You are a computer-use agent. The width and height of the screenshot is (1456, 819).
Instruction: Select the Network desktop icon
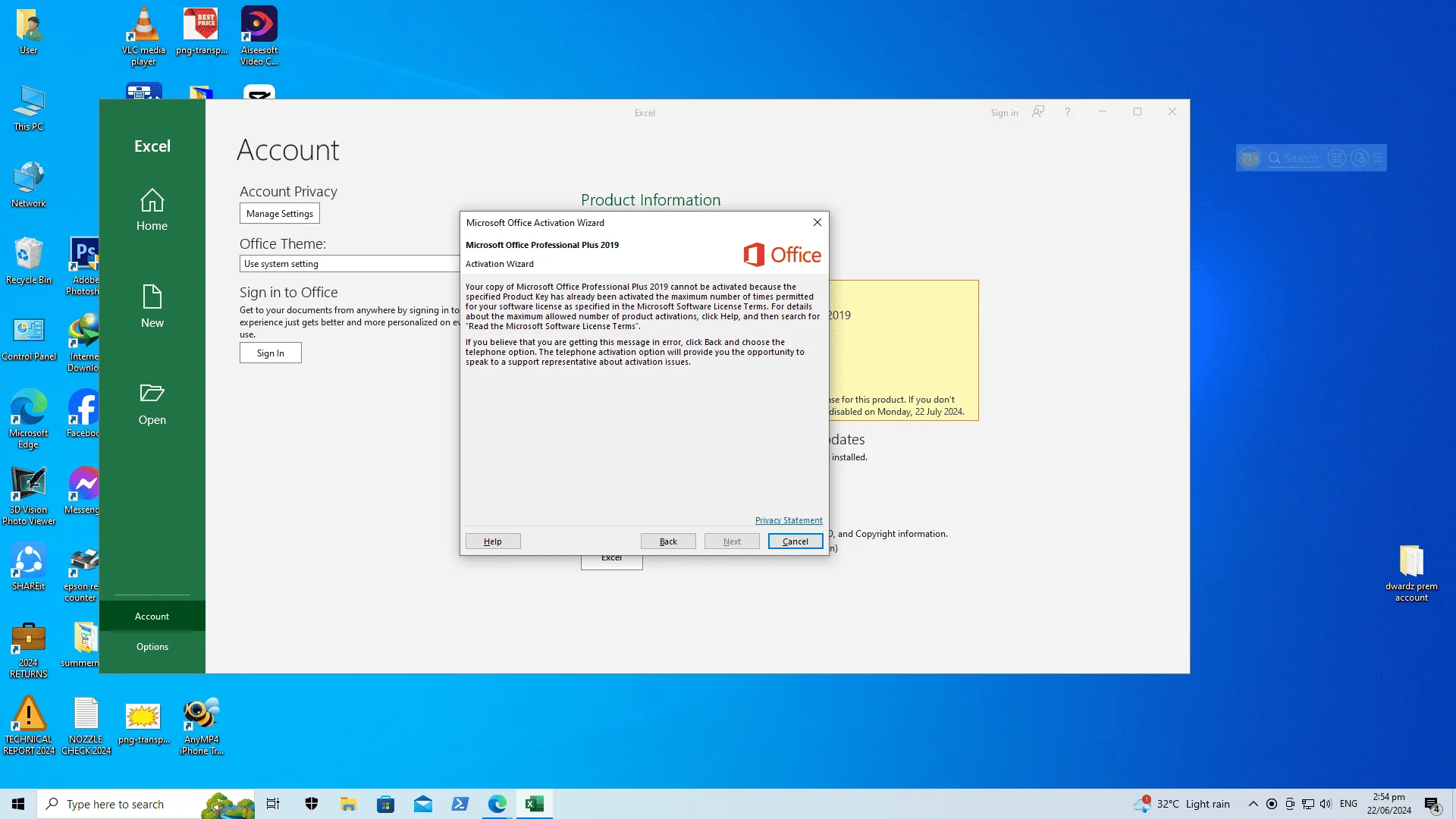29,184
